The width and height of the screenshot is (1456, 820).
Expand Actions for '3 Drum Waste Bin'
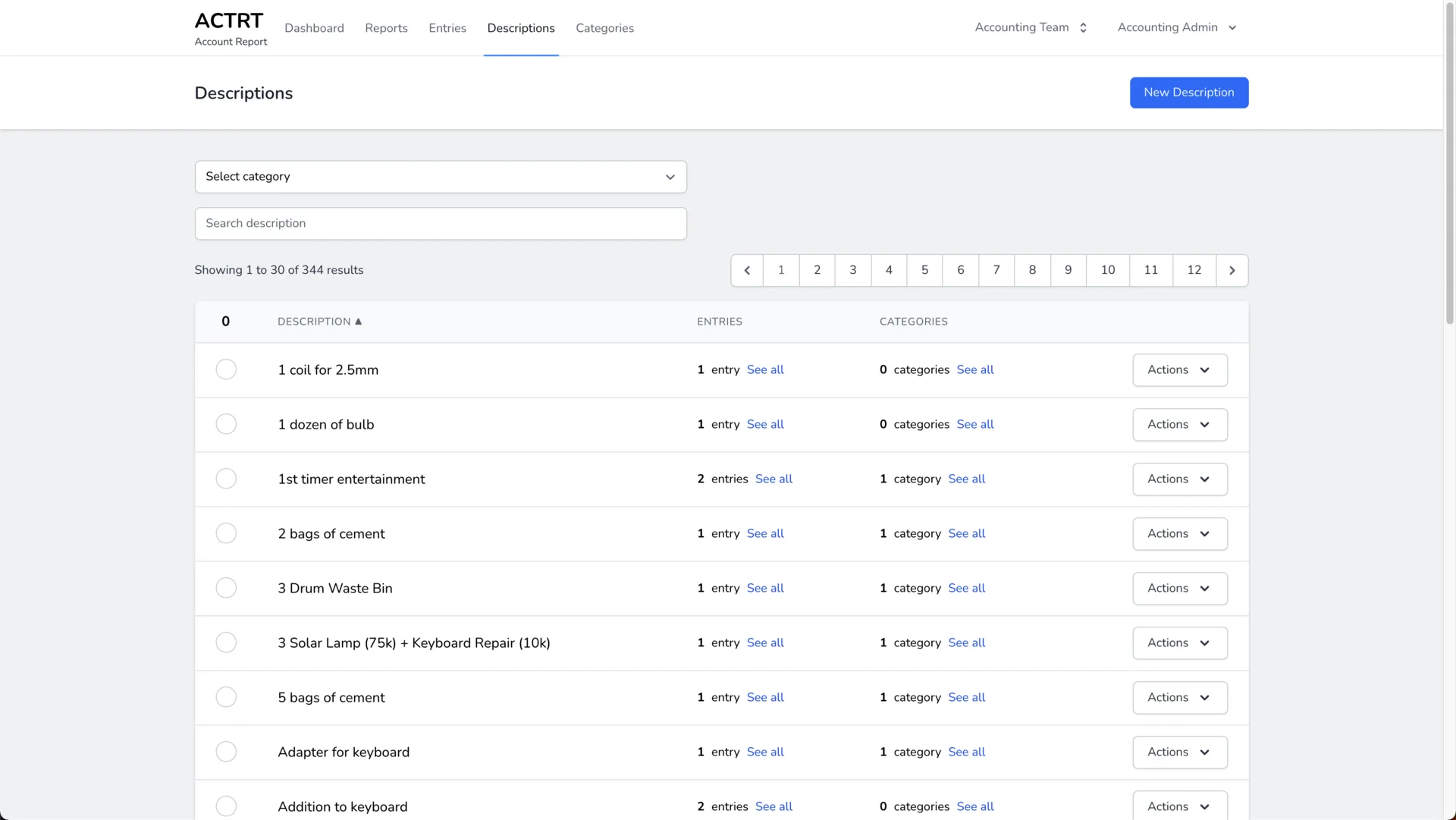(x=1180, y=589)
